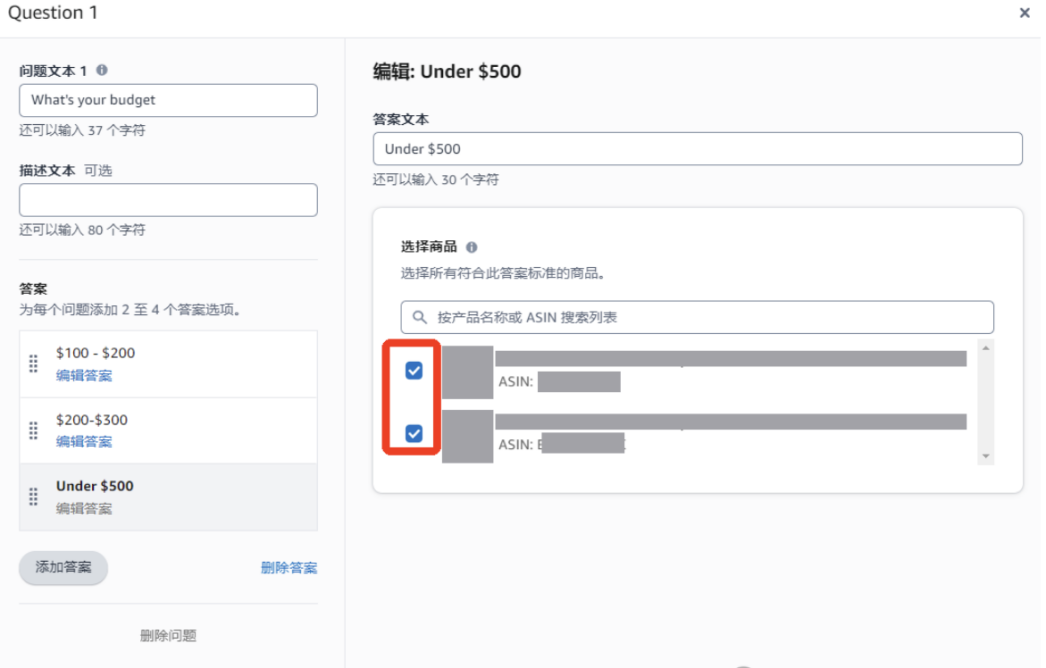This screenshot has width=1046, height=668.
Task: Focus the What's your budget question field
Action: (168, 100)
